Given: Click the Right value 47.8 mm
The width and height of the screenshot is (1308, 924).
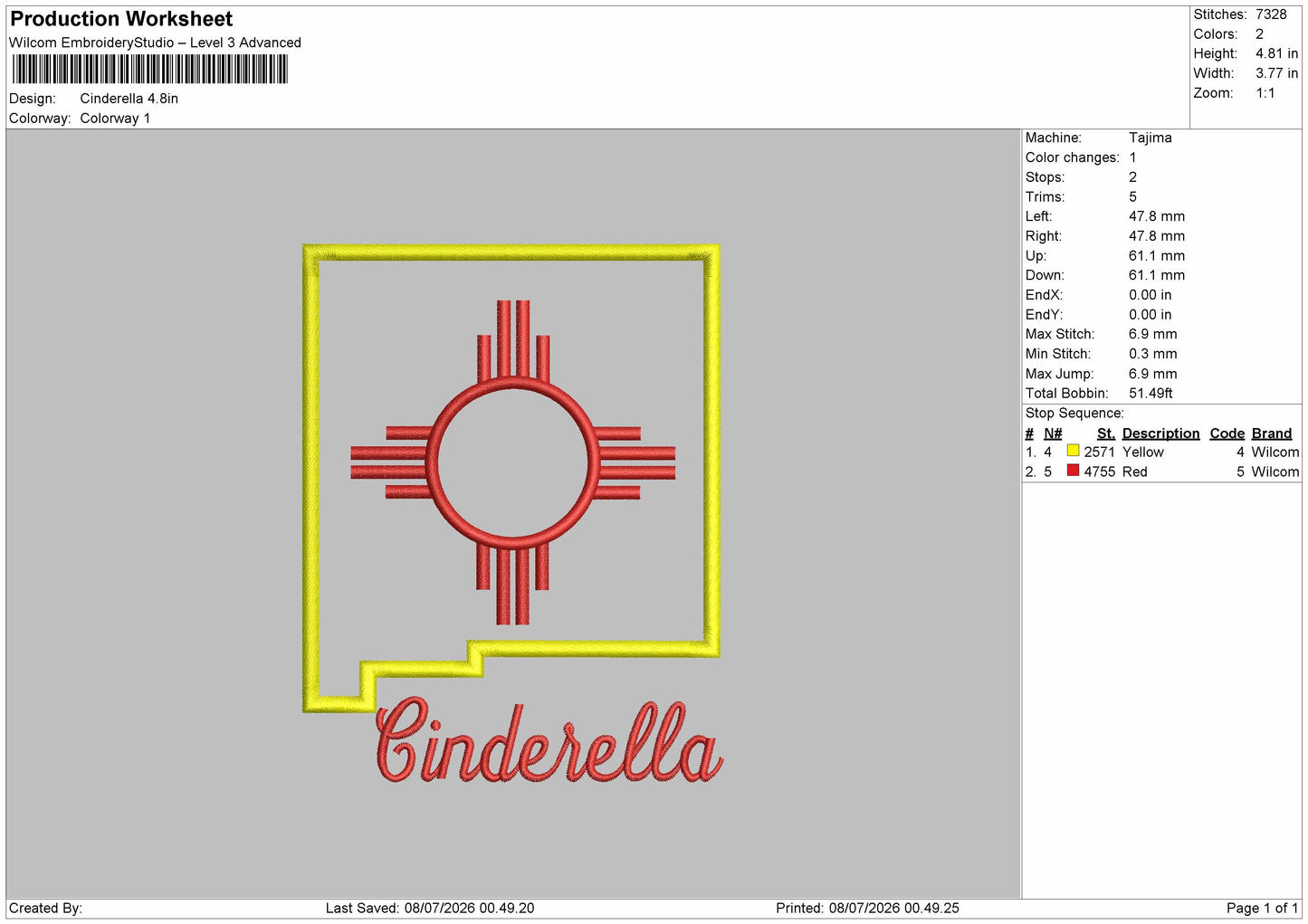Looking at the screenshot, I should (x=1157, y=236).
